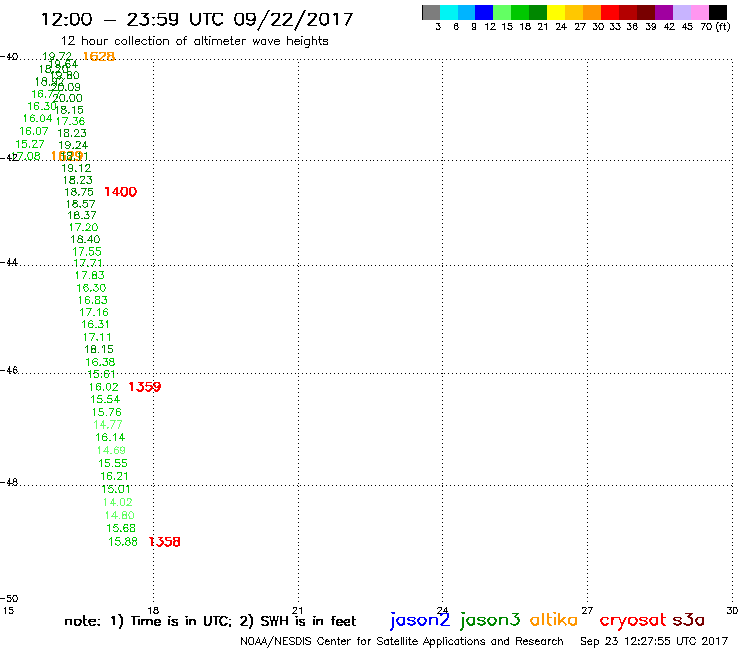Screen dimensions: 740x650
Task: Click the red 1400 time label
Action: 120,192
